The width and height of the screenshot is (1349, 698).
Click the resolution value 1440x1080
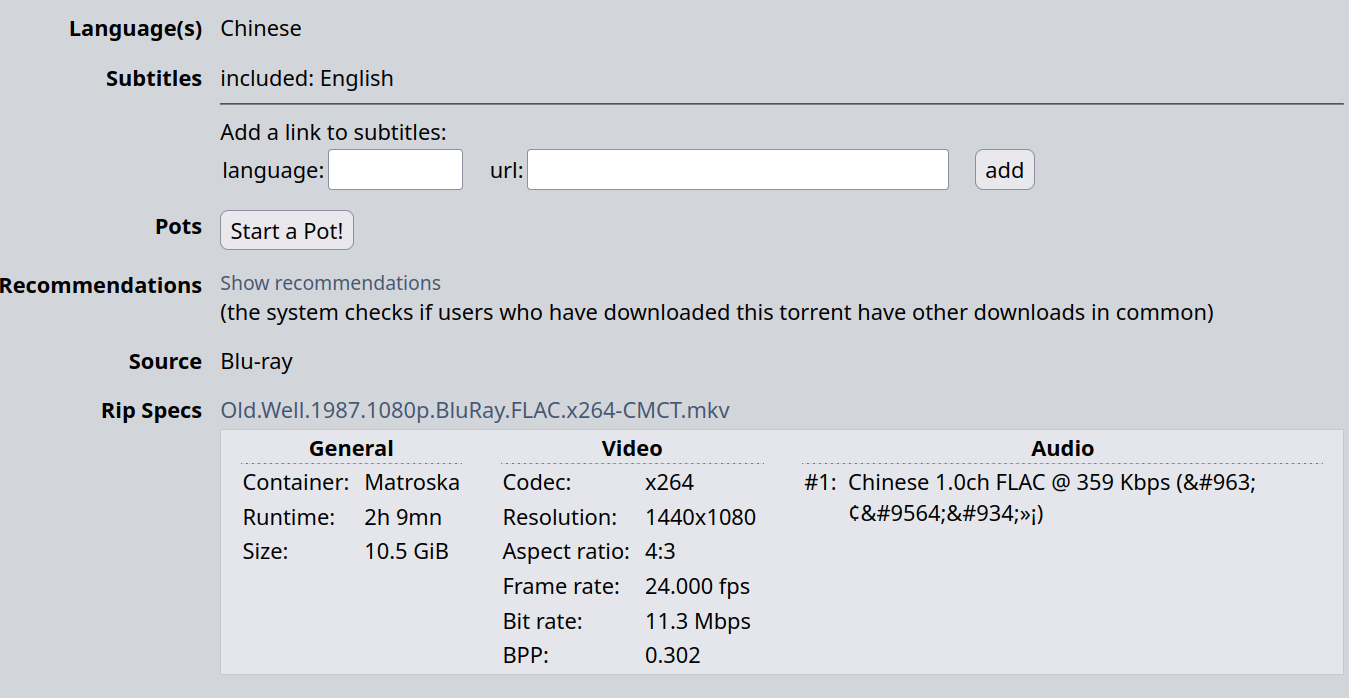[701, 518]
